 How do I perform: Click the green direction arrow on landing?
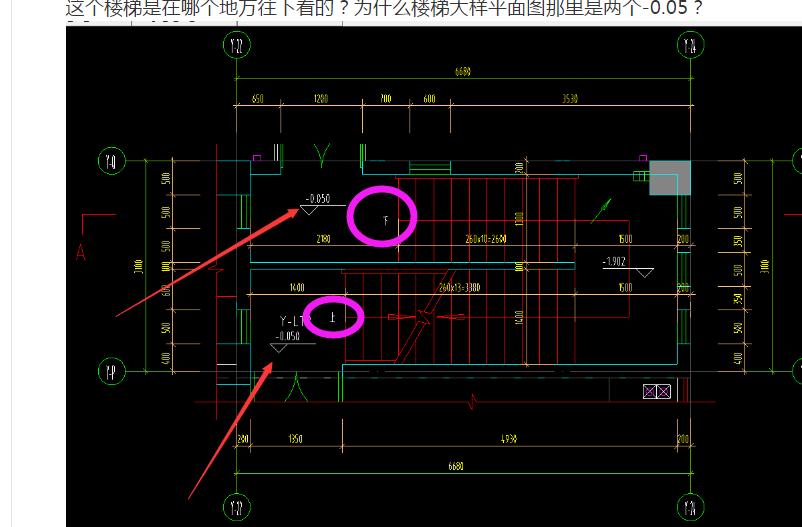[x=602, y=210]
